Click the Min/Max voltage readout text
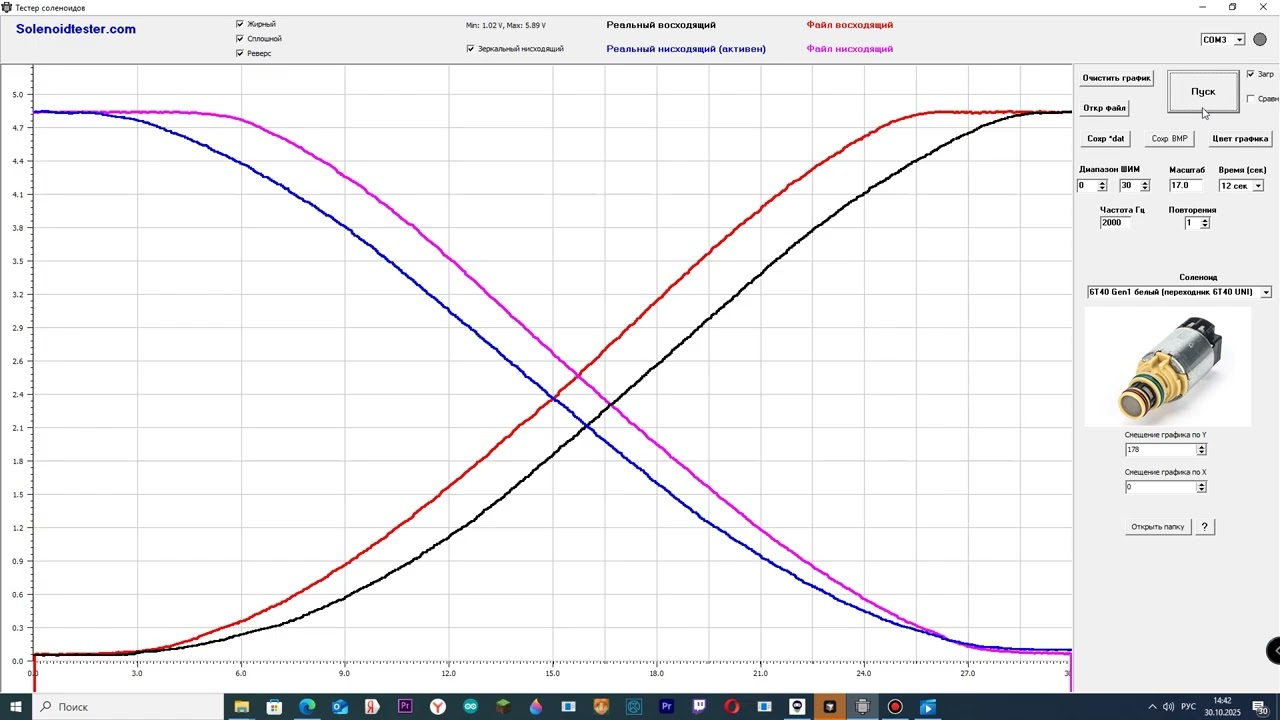The image size is (1280, 720). [506, 25]
